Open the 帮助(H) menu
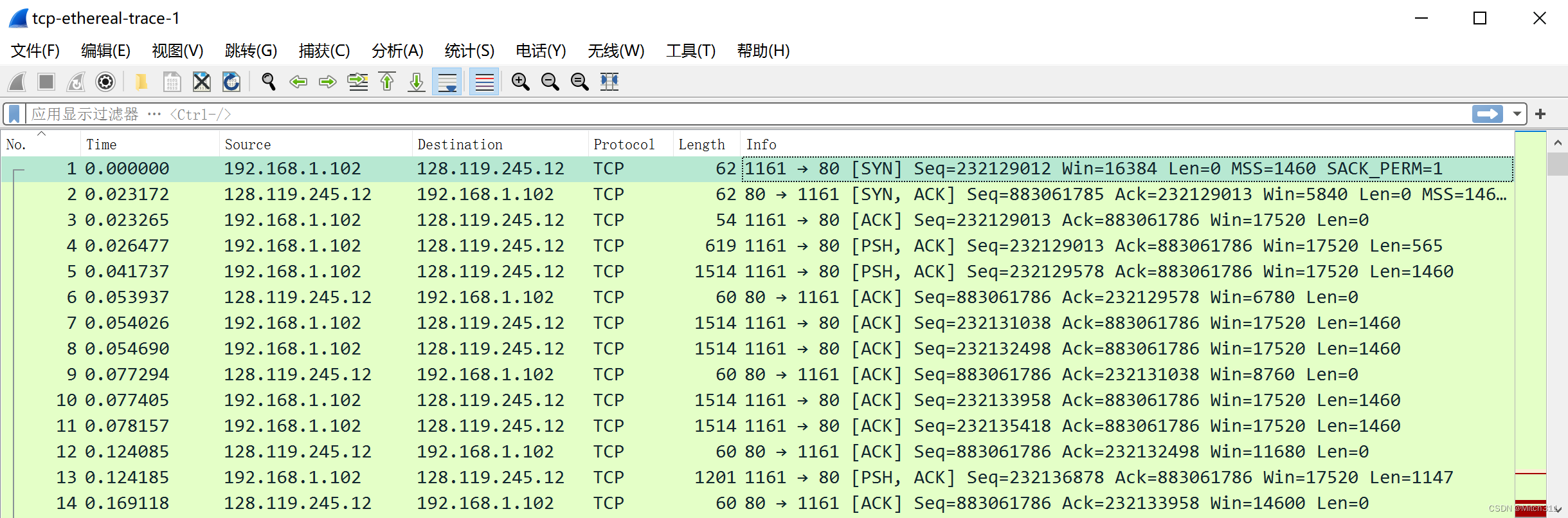This screenshot has height=518, width=1568. coord(764,50)
